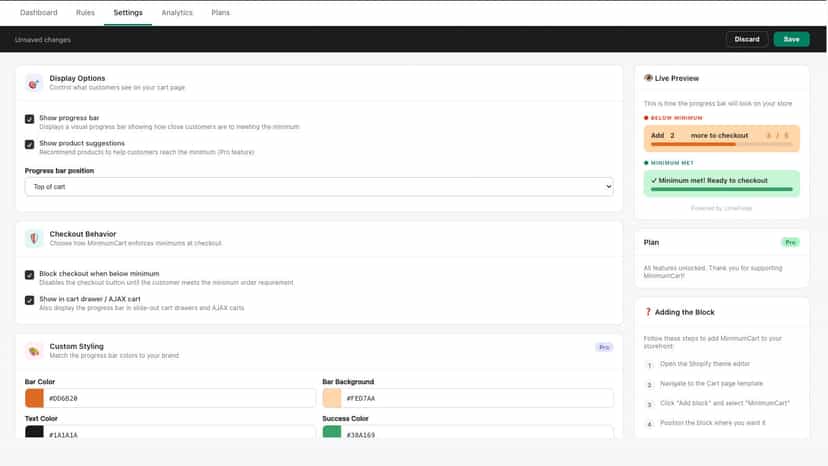Click the Live Preview eye icon
Screen dimensions: 828x466
pyautogui.click(x=648, y=78)
